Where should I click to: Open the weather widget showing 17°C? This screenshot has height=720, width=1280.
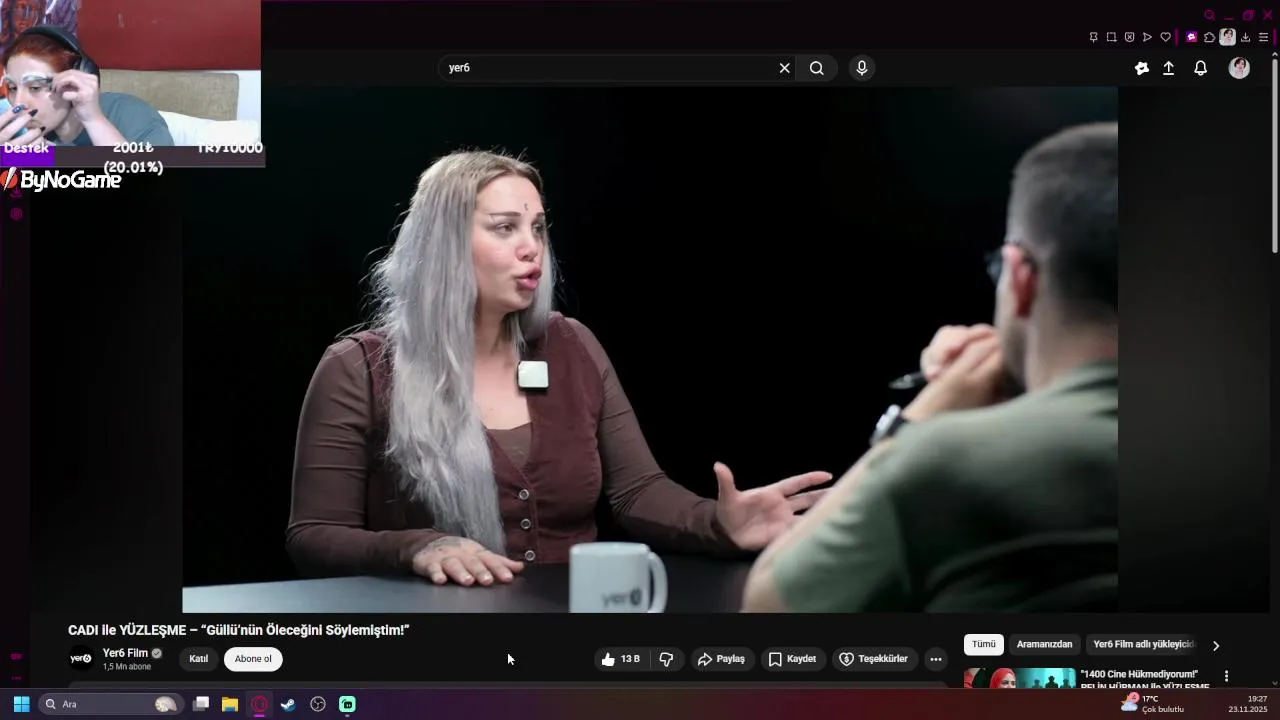(1152, 704)
